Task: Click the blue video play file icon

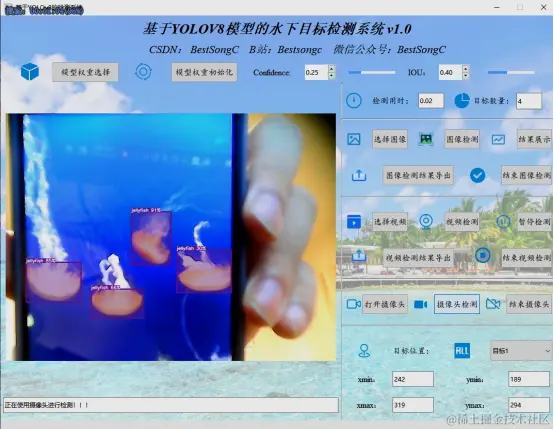Action: point(354,222)
